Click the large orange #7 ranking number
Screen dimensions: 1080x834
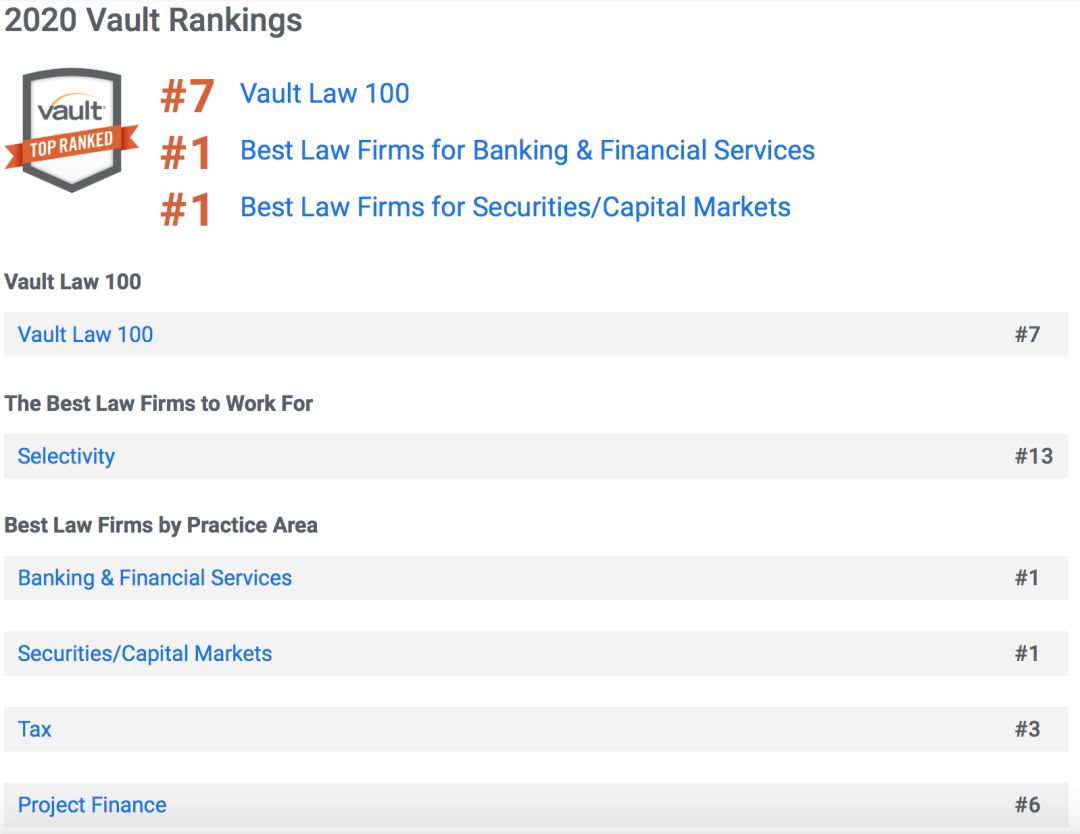click(187, 96)
